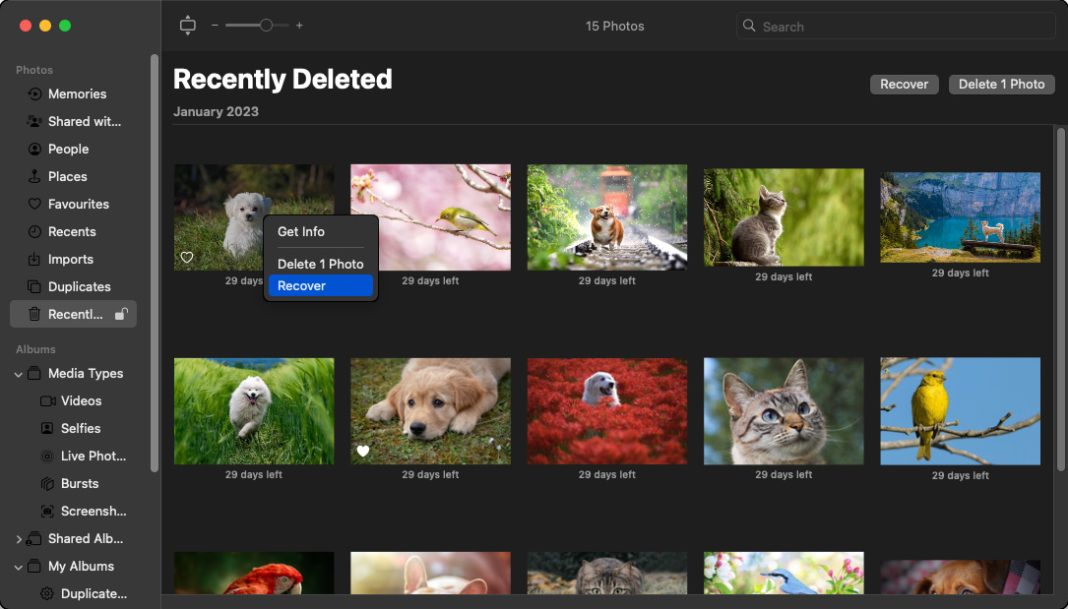
Task: Choose Recover from the context menu
Action: [x=302, y=285]
